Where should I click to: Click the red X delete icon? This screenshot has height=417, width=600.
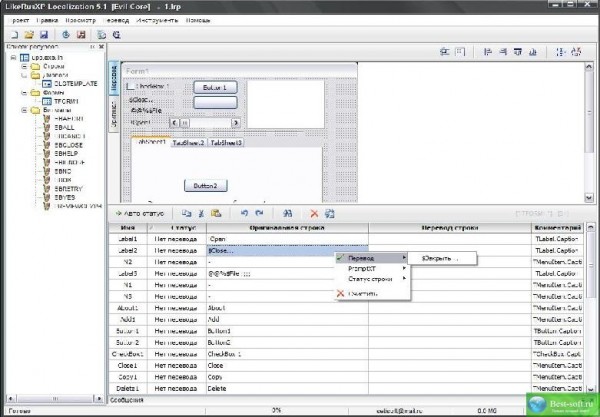coord(314,213)
